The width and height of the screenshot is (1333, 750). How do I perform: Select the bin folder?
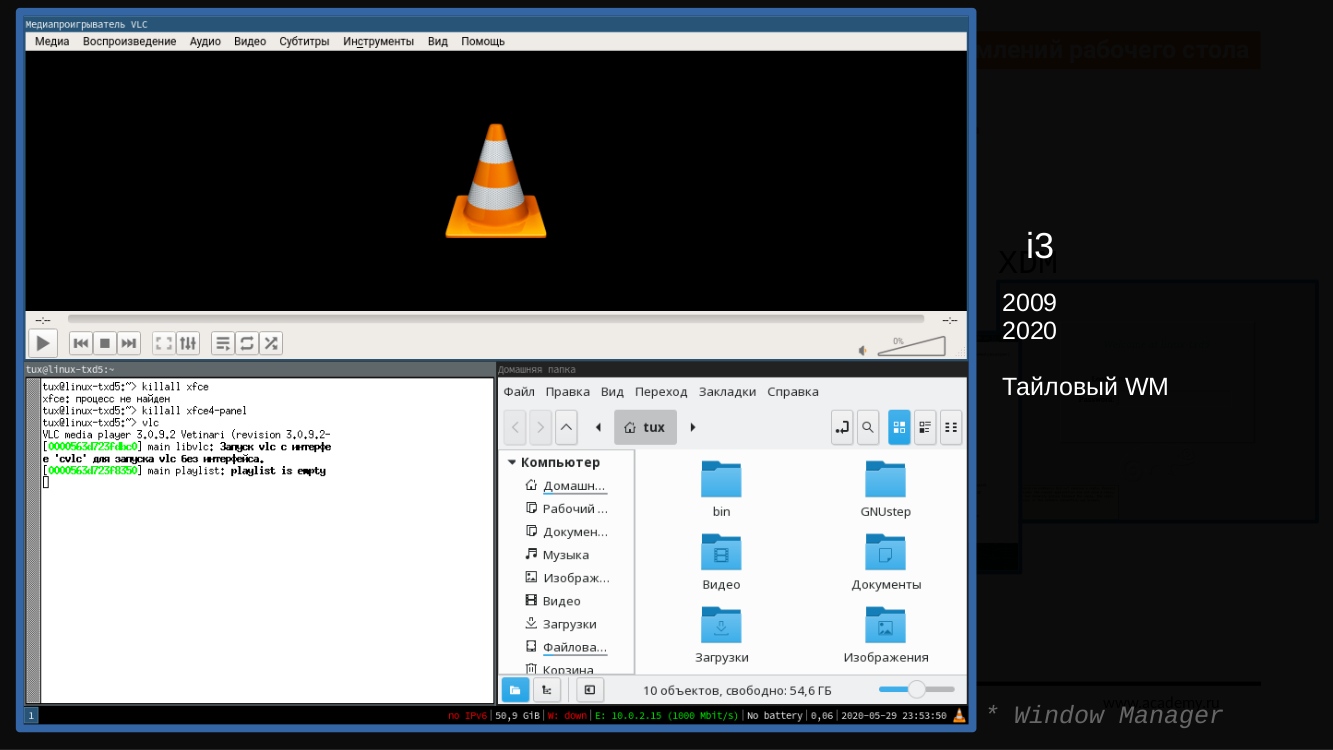pos(721,489)
